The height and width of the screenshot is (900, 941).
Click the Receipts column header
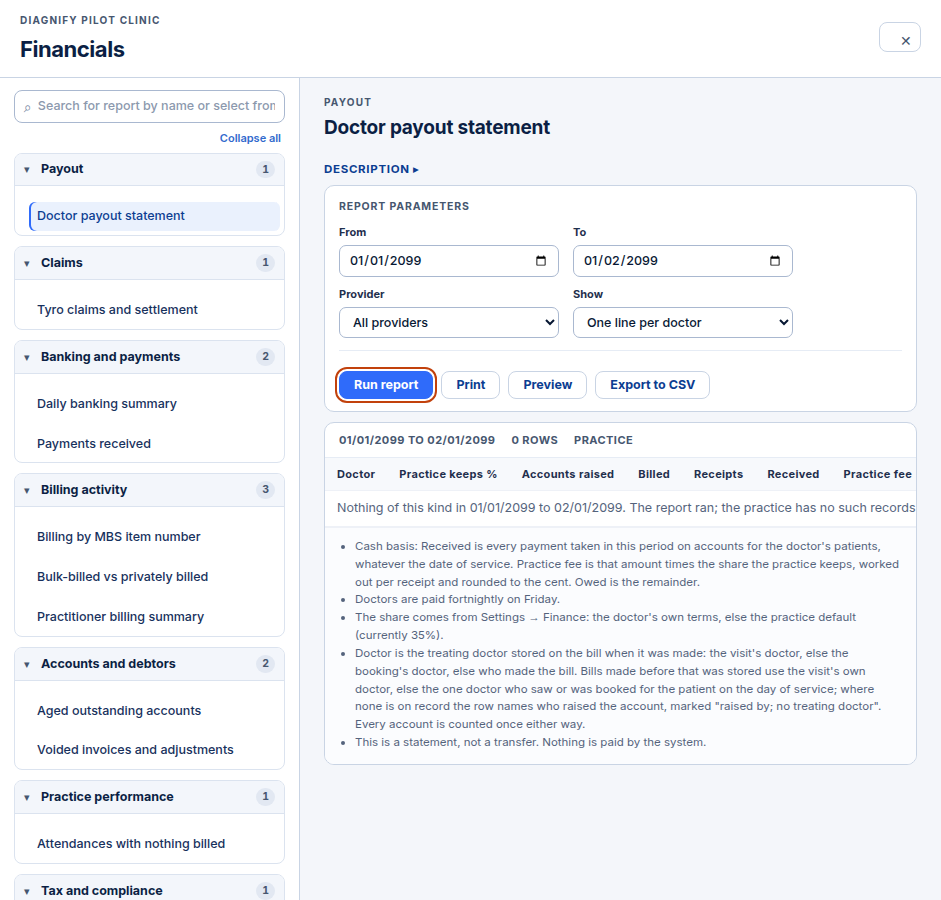[718, 475]
